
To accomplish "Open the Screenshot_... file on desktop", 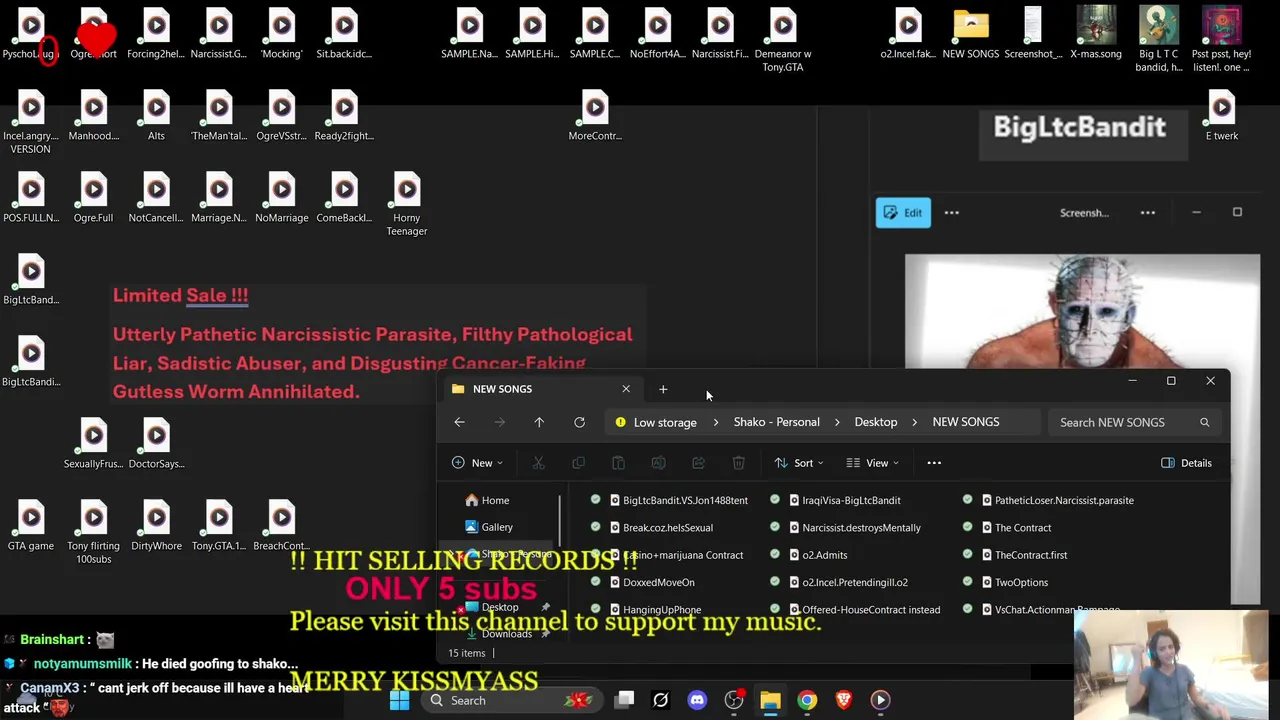I will (x=1033, y=34).
